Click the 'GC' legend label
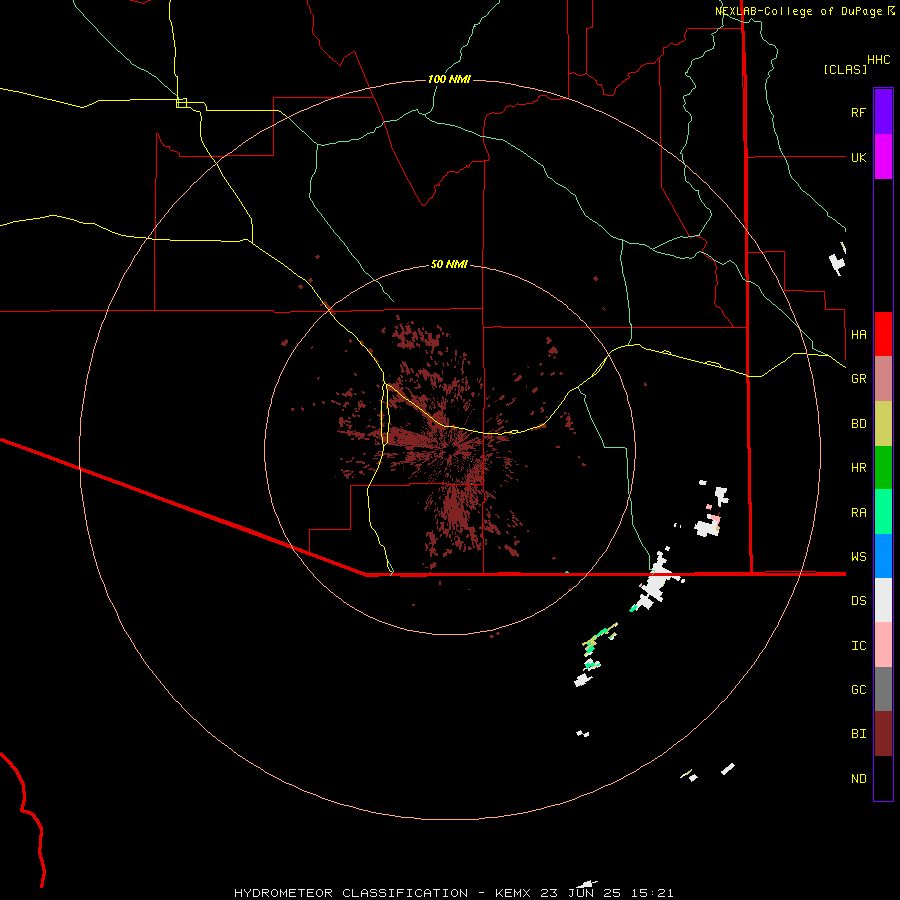The height and width of the screenshot is (900, 900). 858,689
